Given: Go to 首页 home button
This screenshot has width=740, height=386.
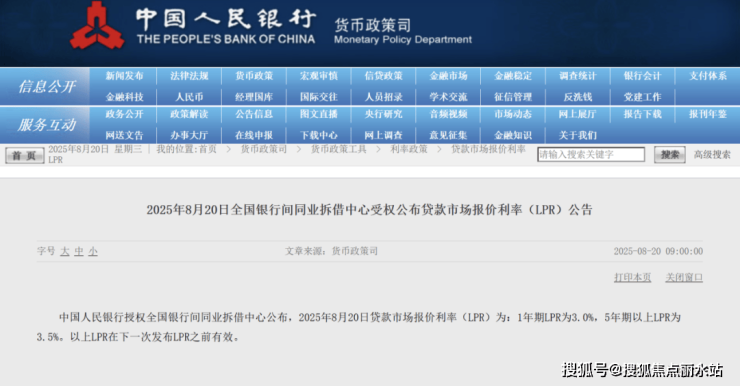Looking at the screenshot, I should click(25, 155).
